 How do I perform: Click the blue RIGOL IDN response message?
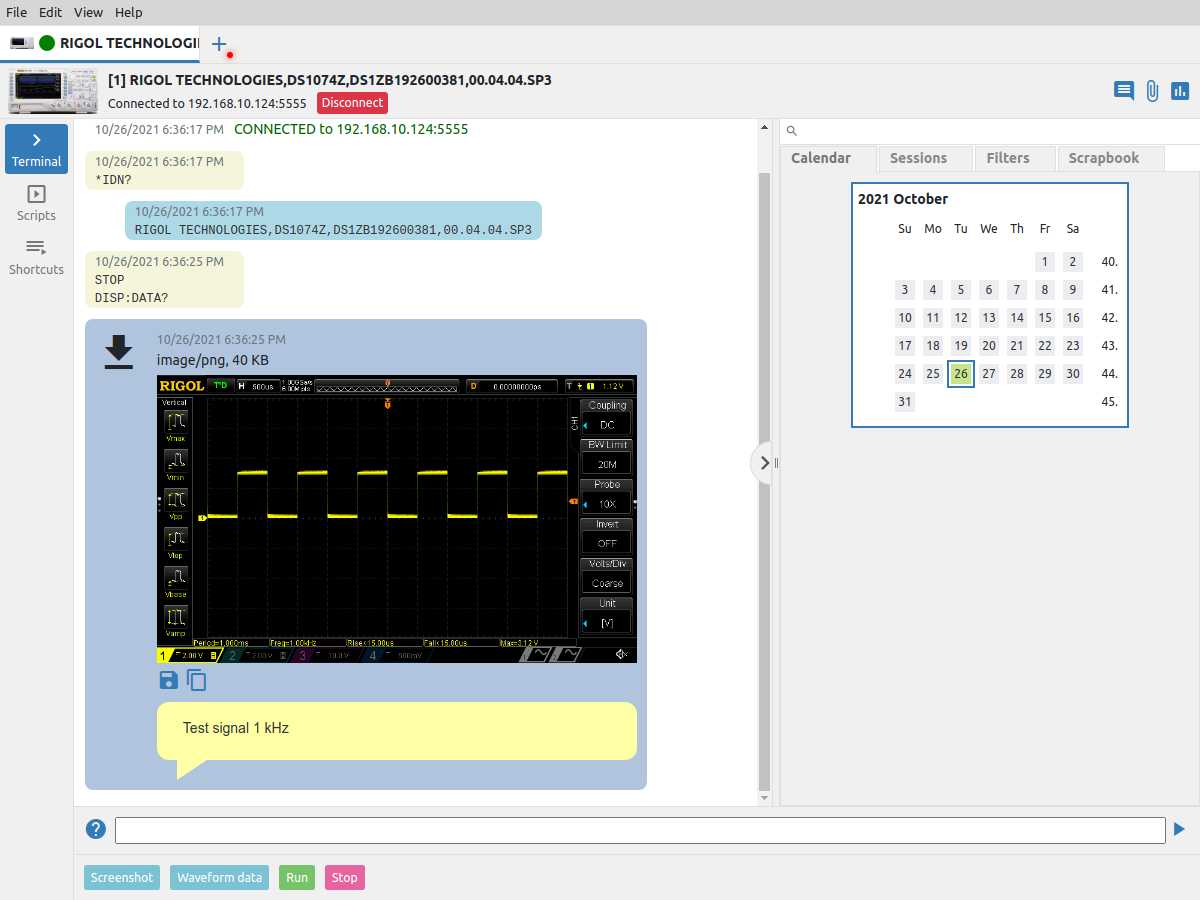(333, 220)
